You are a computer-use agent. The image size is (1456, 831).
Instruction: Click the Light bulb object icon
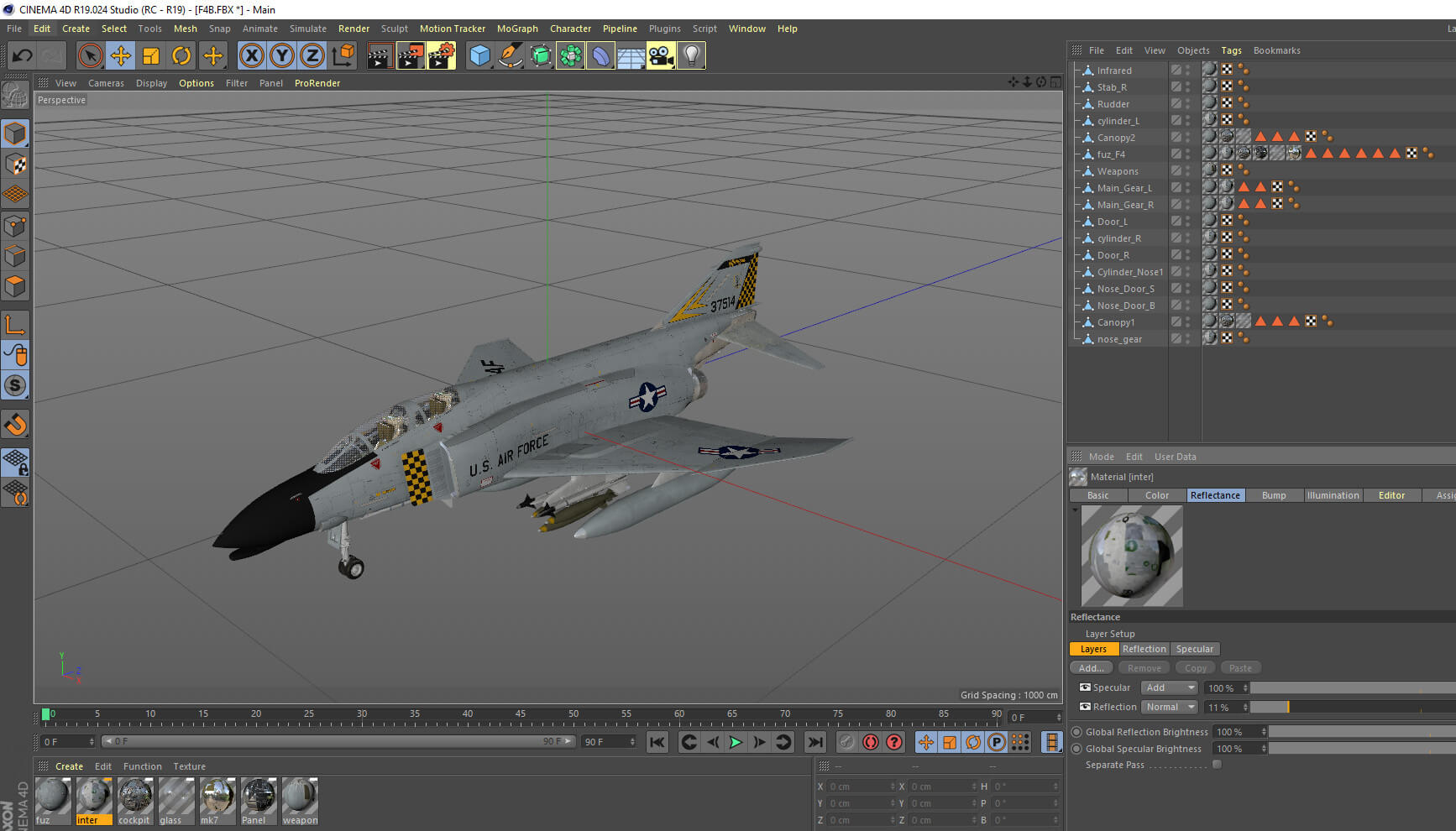pos(691,56)
